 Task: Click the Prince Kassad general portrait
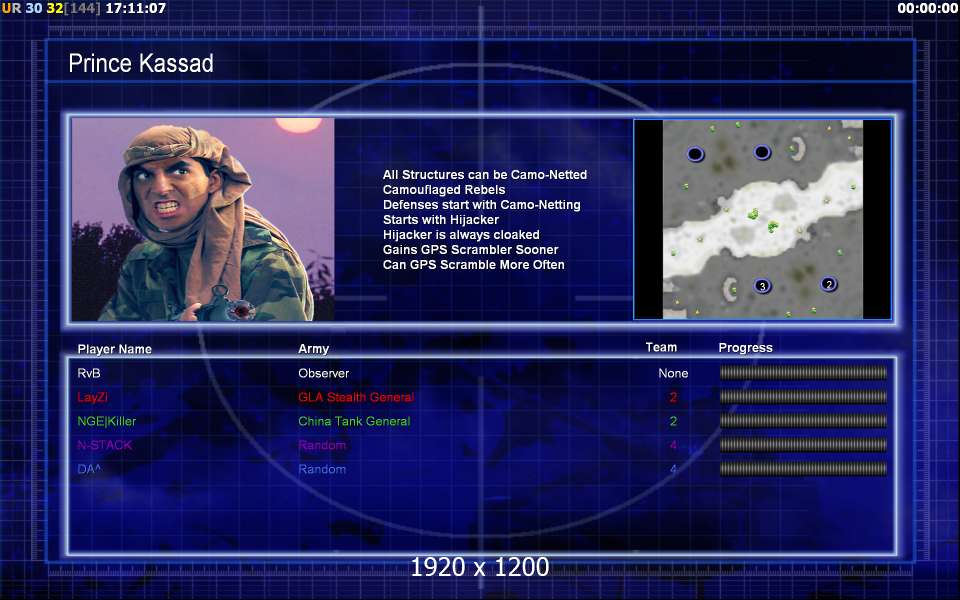[x=203, y=219]
